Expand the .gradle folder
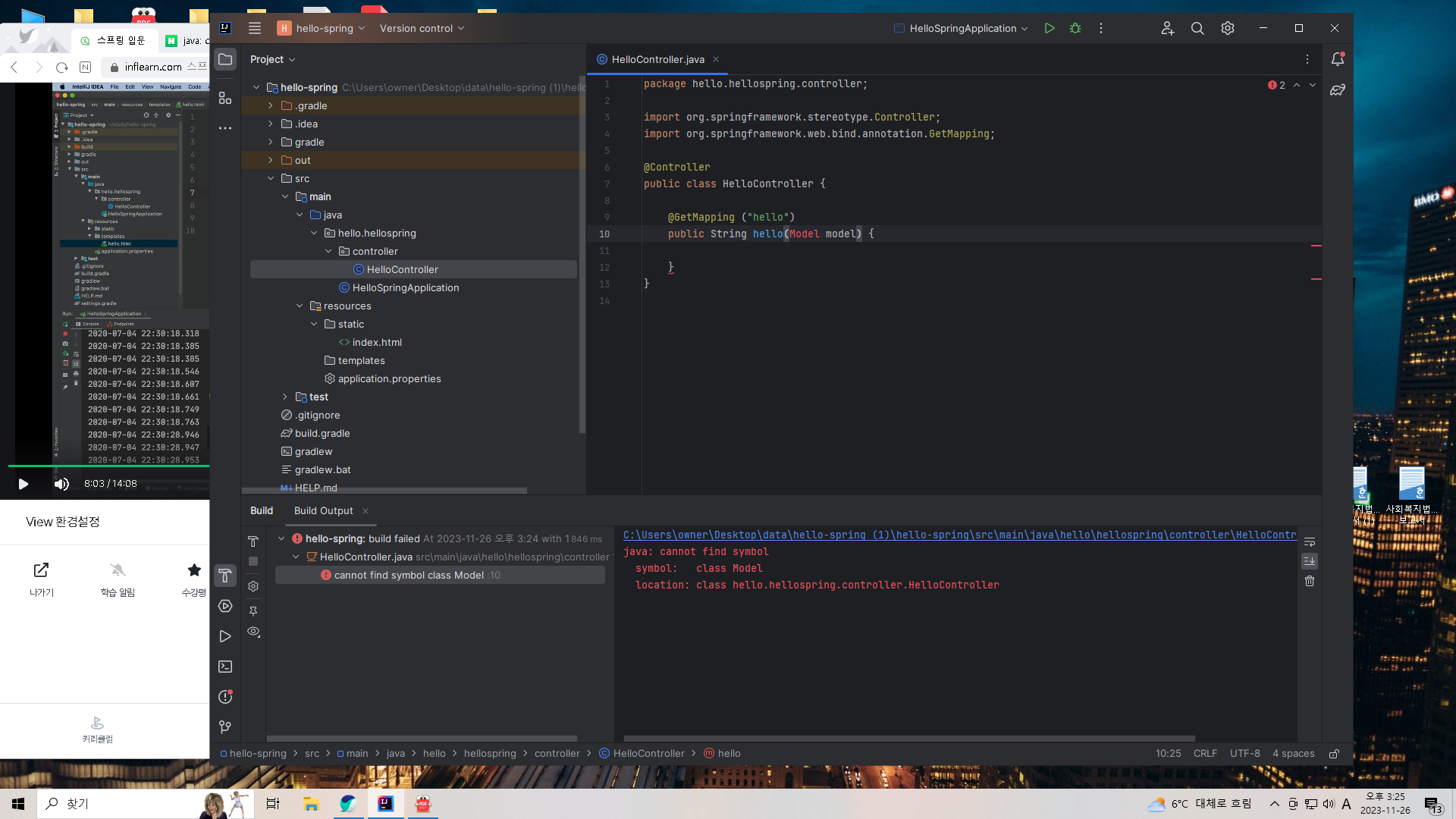Viewport: 1456px width, 819px height. (x=271, y=105)
